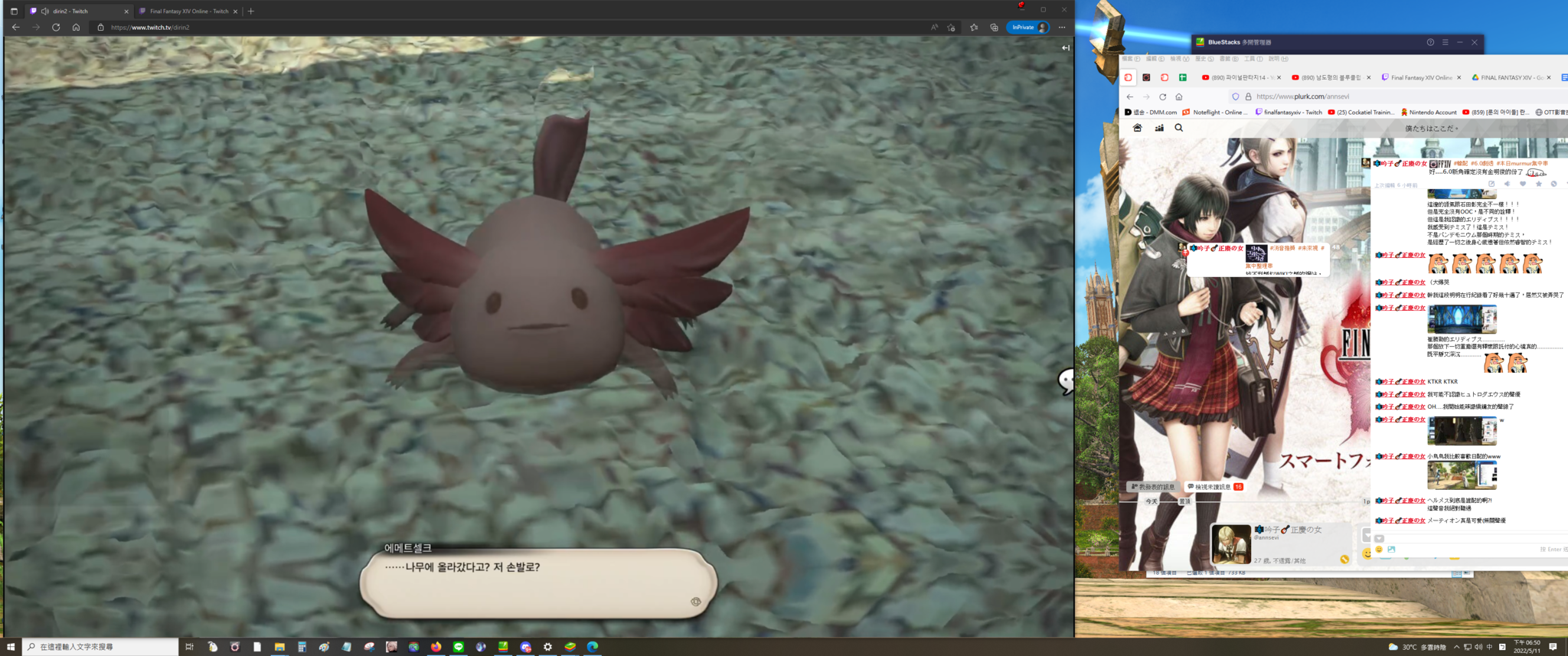Open Windows notification center

(x=1553, y=647)
